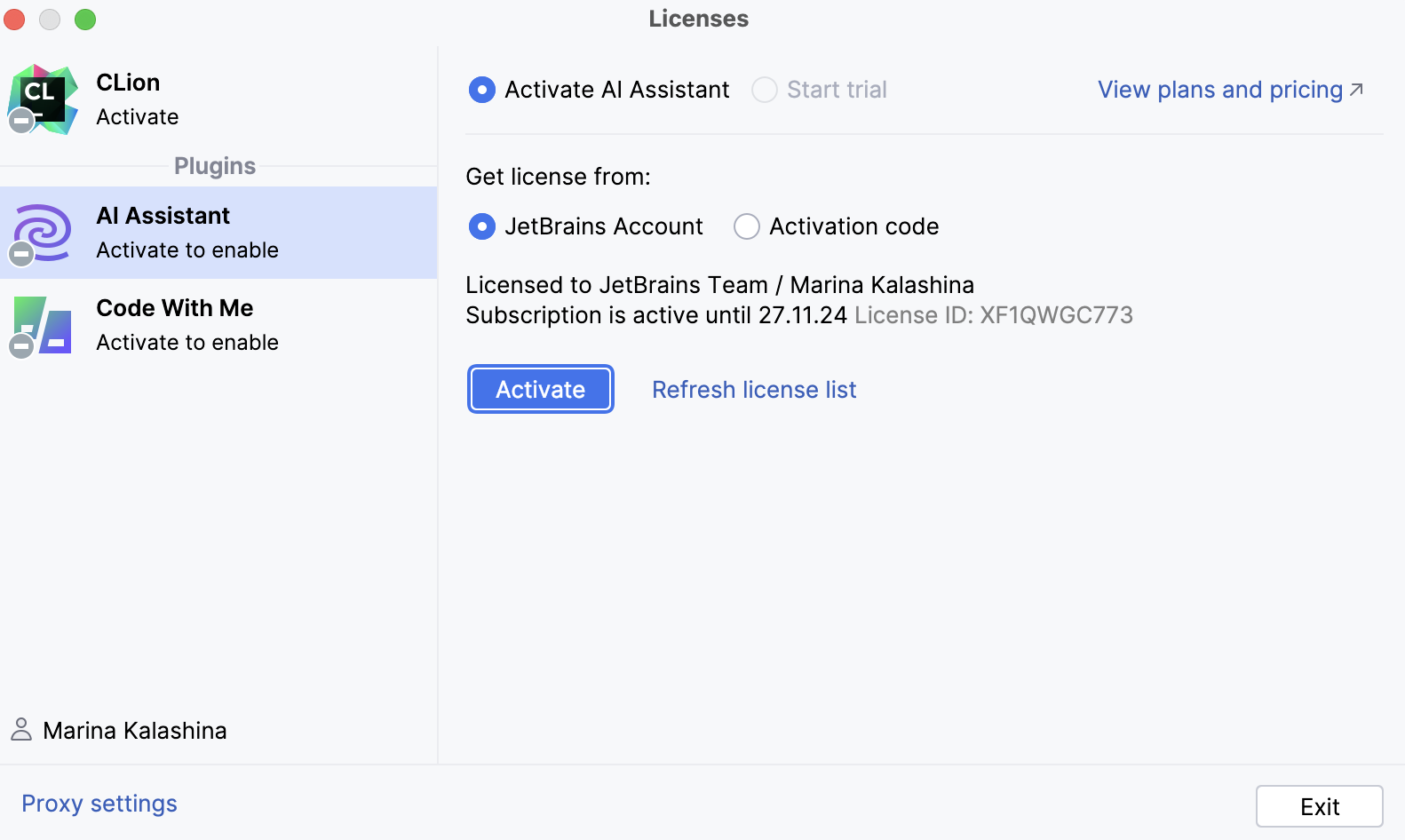Click the Exit button
Screen dimensions: 1405x840
click(1320, 806)
